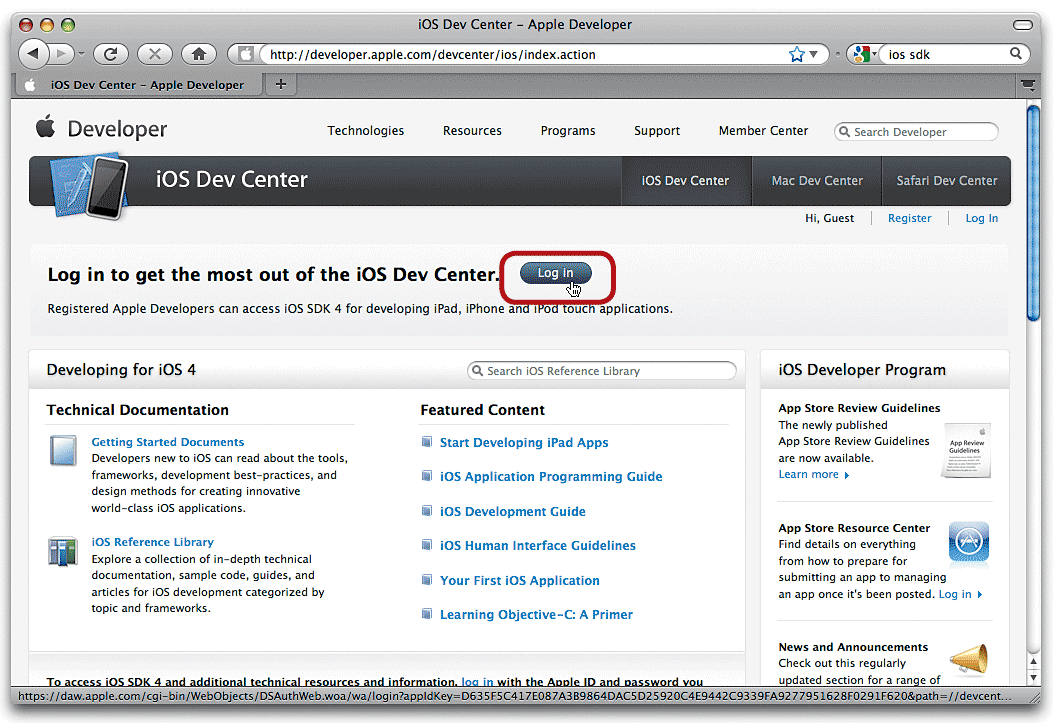Screen dimensions: 1054x723
Task: Click the 'App Store Review Guidelines' heading text
Action: pyautogui.click(x=859, y=408)
